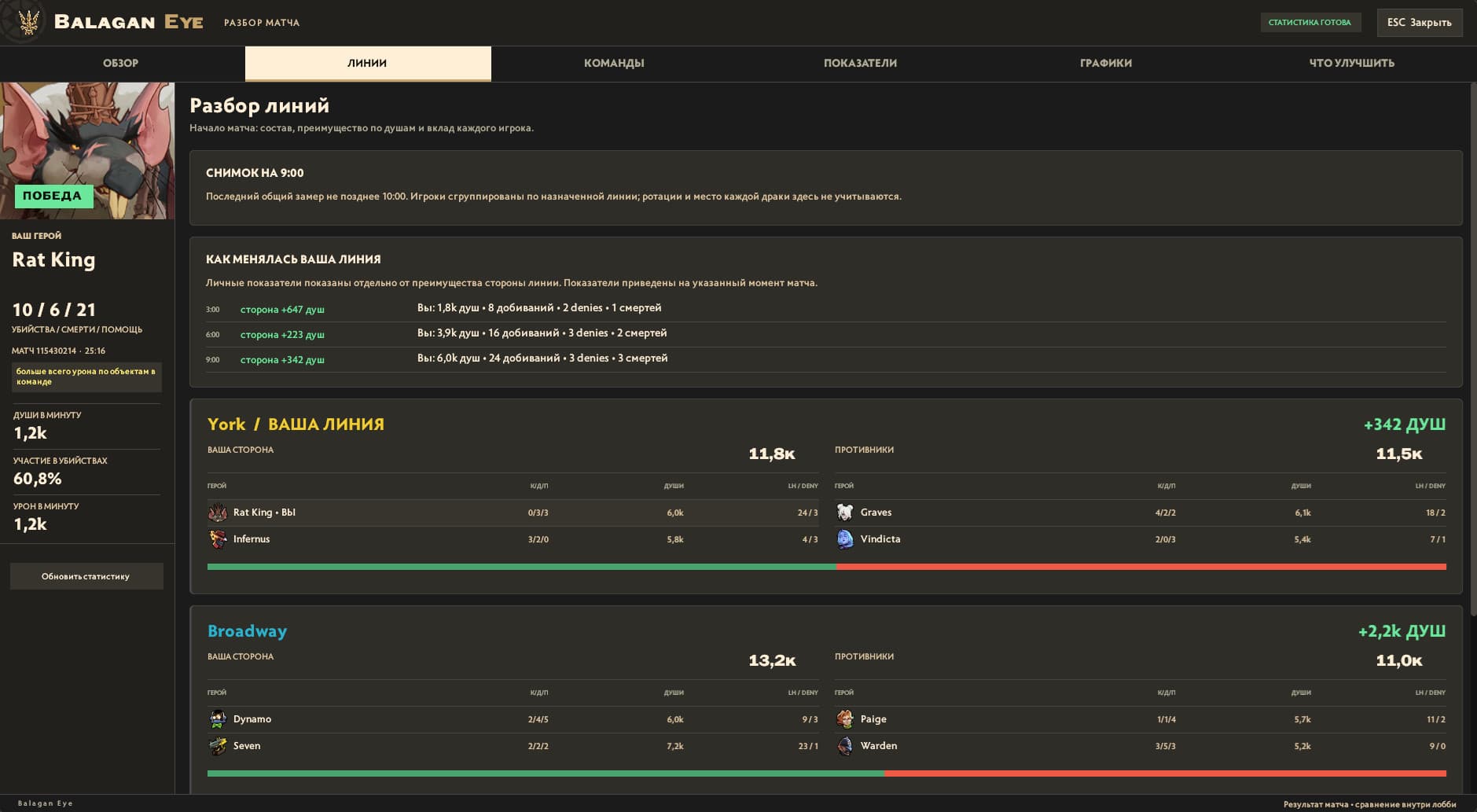Click the Seven souls value 7,2k

(675, 746)
